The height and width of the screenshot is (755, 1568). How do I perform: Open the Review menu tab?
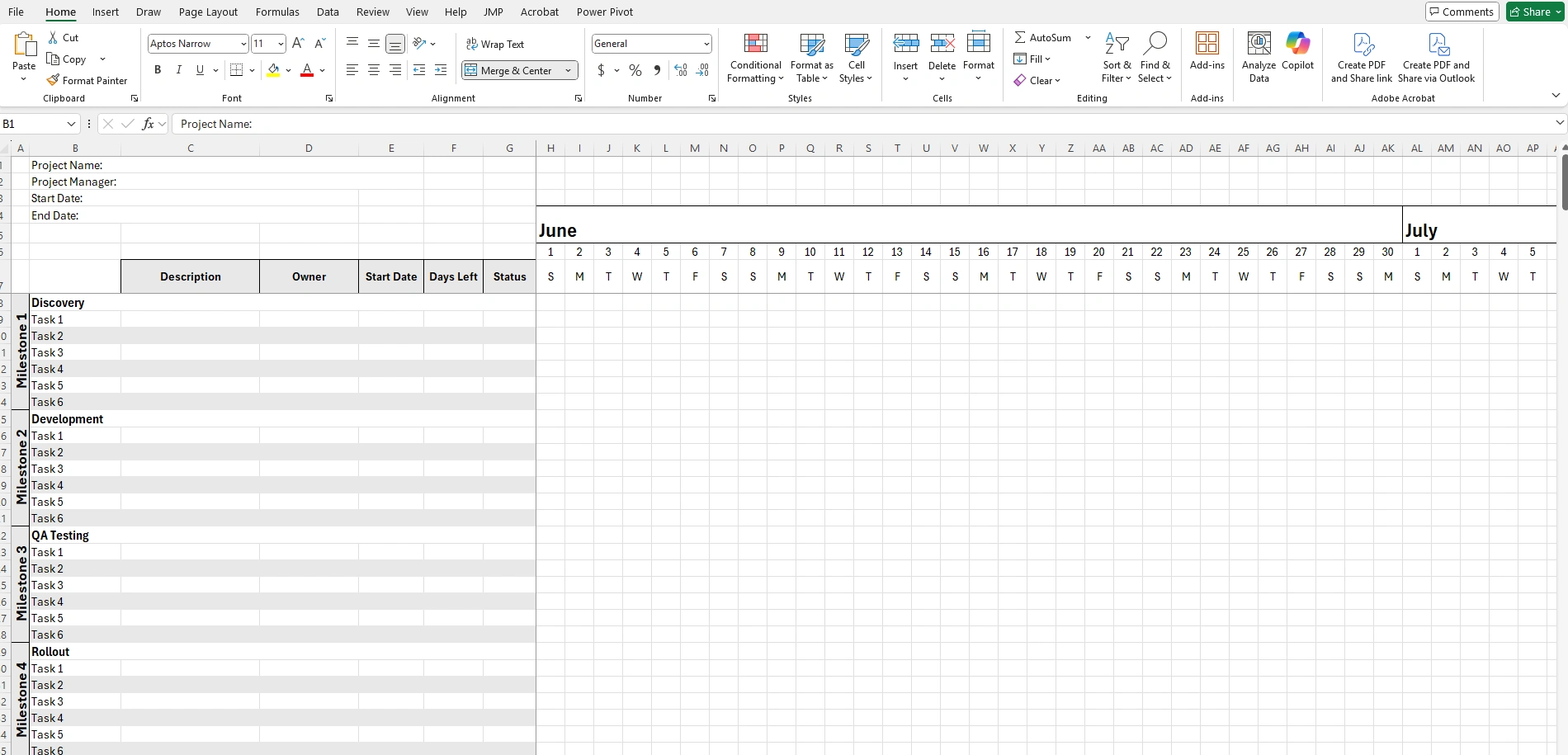point(372,12)
